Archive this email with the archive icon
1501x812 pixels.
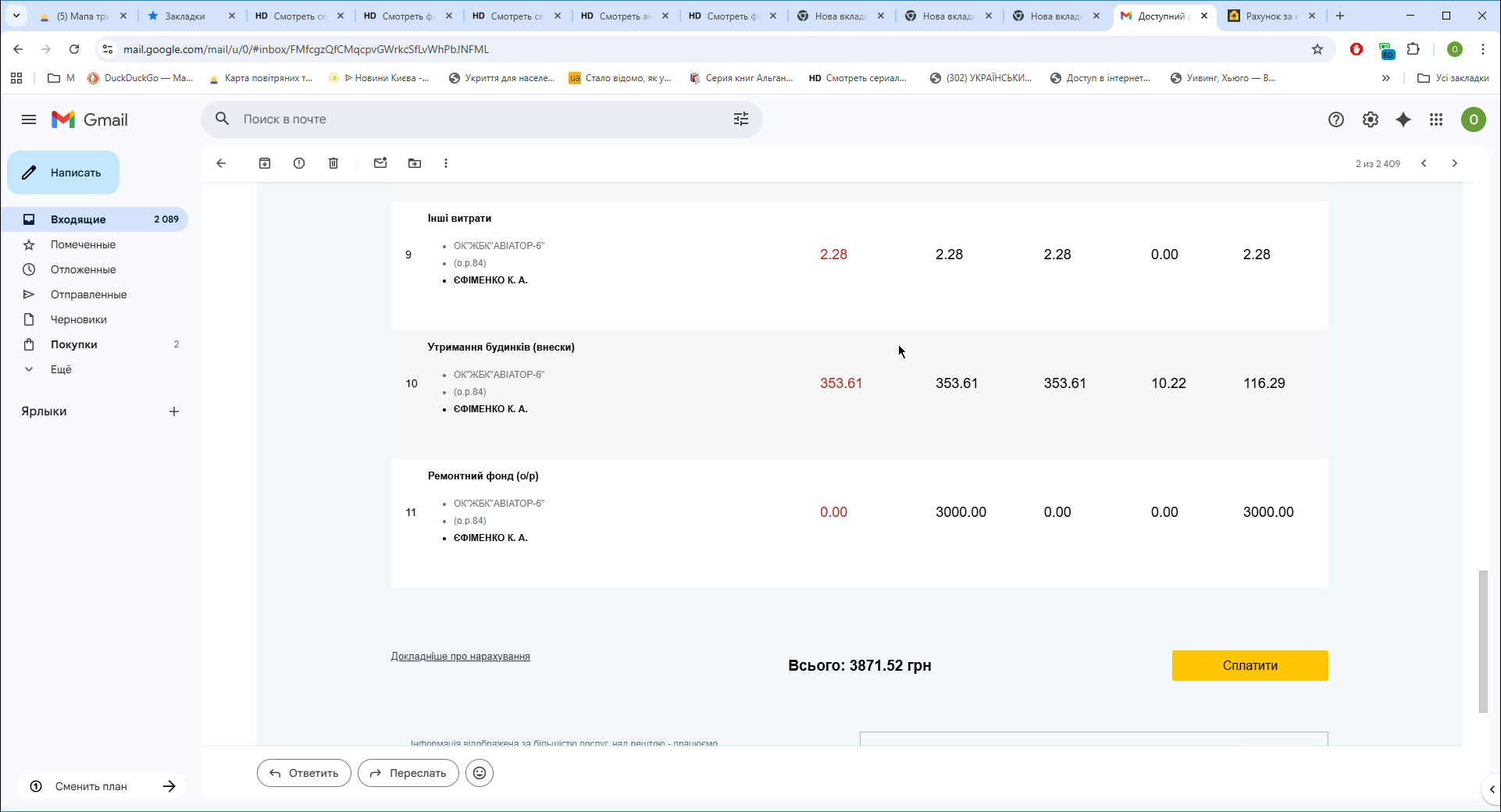pos(265,163)
